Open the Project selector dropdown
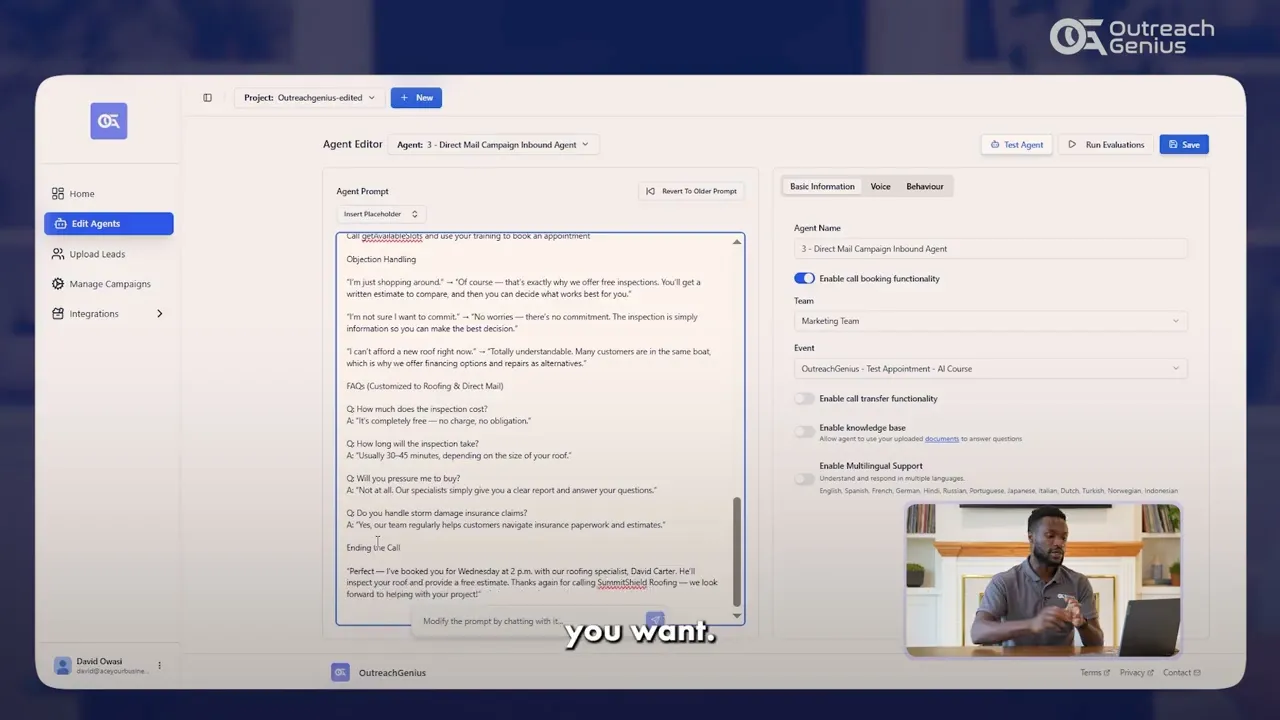This screenshot has width=1280, height=720. click(x=309, y=98)
